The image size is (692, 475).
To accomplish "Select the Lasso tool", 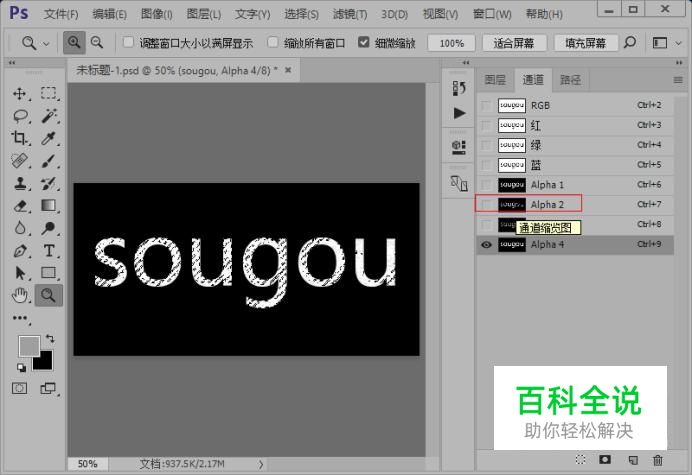I will tap(20, 116).
